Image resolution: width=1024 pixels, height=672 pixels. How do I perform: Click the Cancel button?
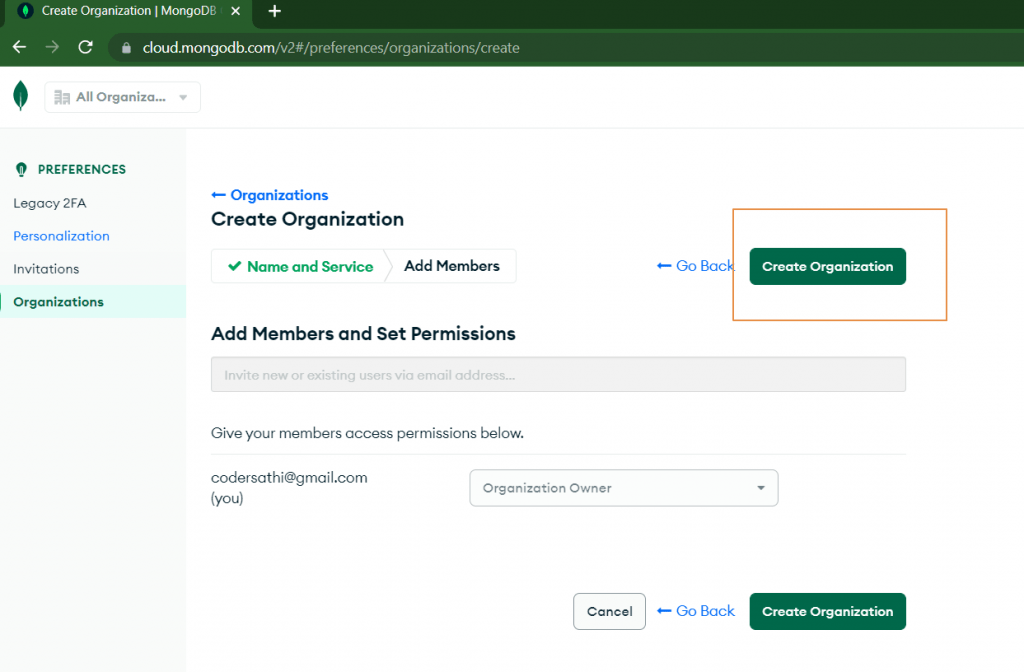[x=609, y=611]
